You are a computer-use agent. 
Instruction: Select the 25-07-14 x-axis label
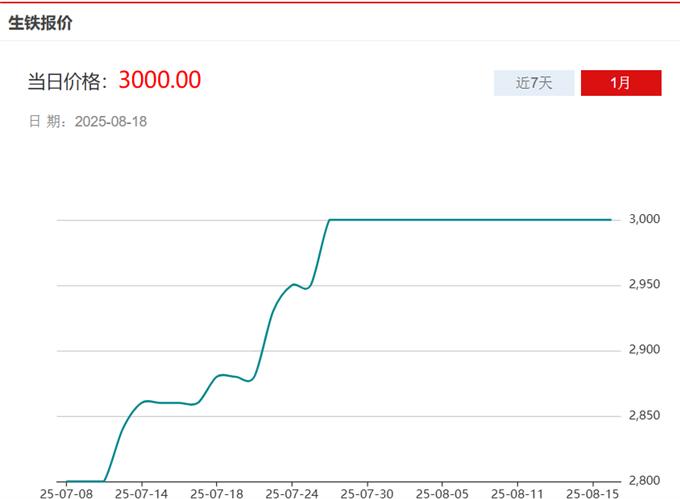[x=142, y=492]
